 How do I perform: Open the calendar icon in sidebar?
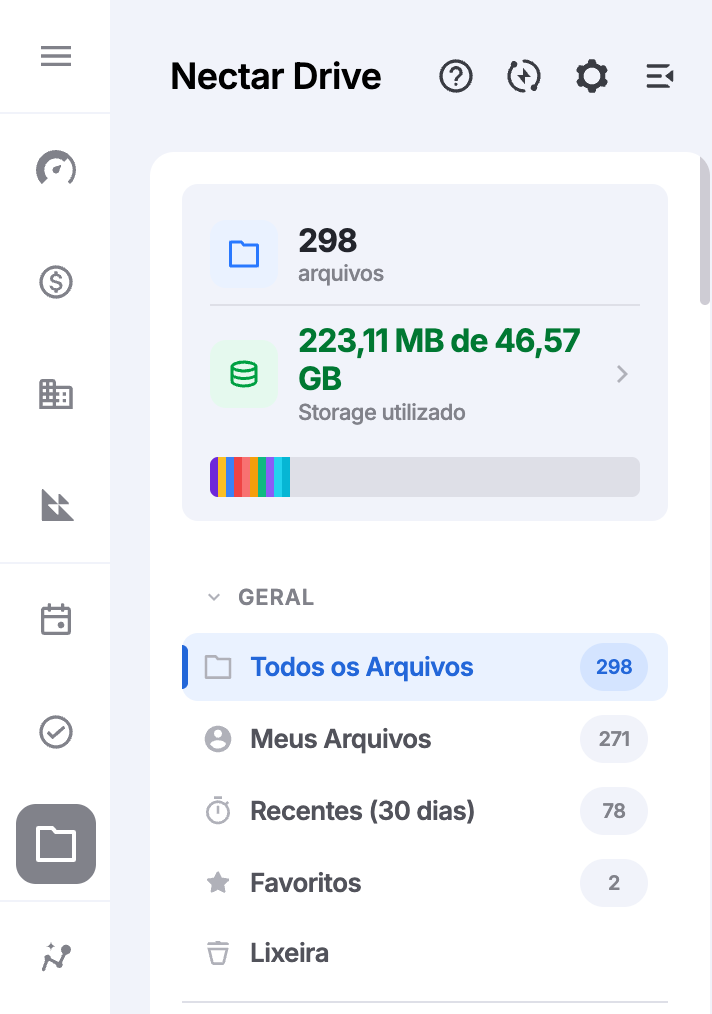[56, 620]
